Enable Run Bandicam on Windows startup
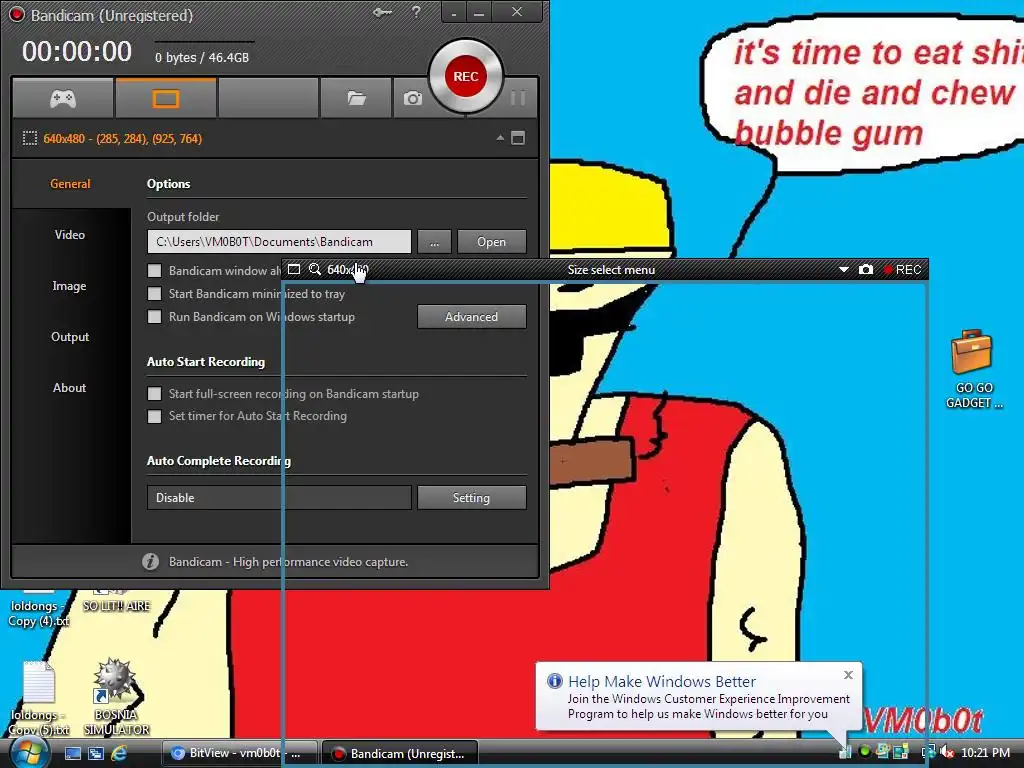The height and width of the screenshot is (768, 1024). tap(155, 317)
